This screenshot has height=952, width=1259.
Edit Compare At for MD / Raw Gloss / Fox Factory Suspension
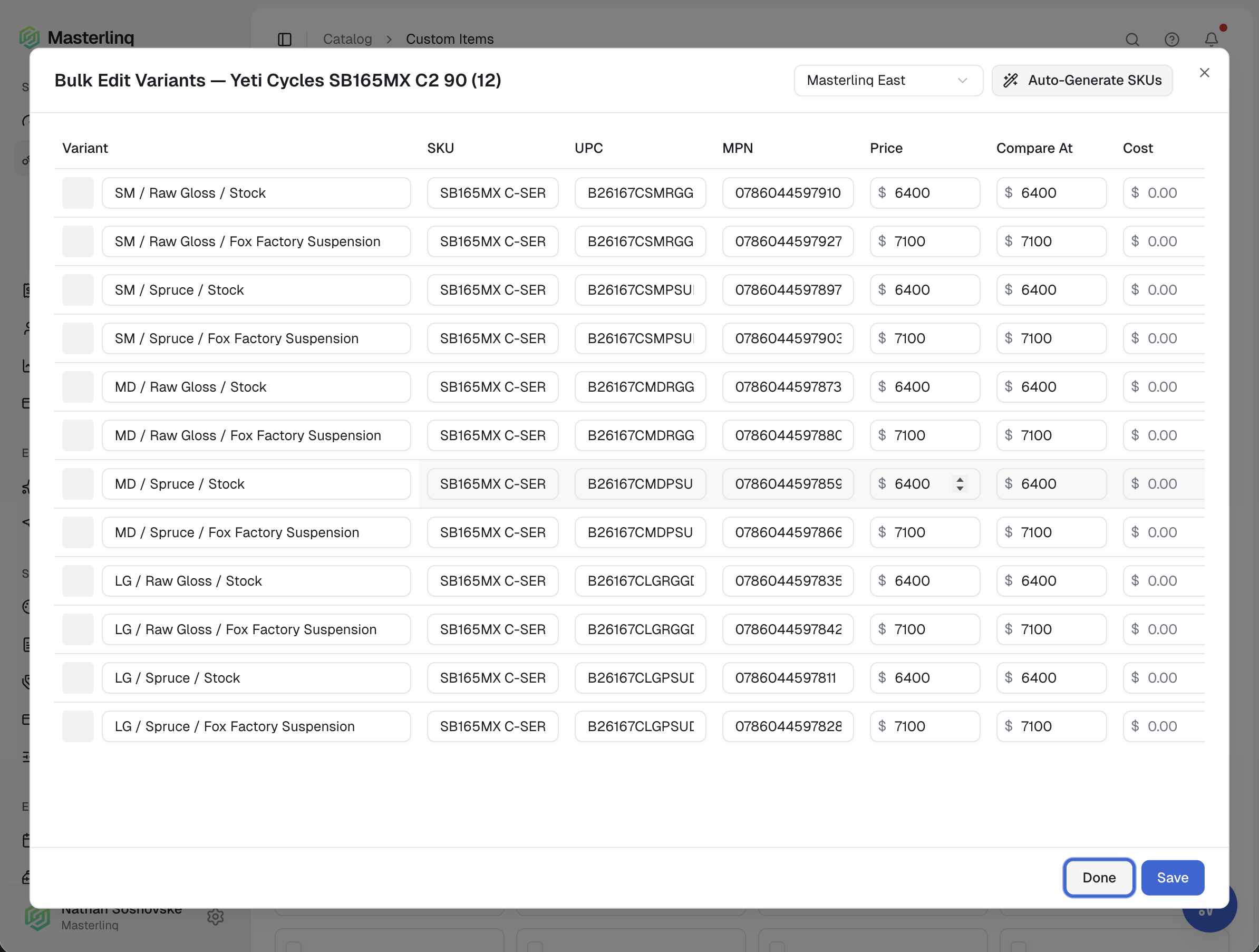coord(1051,435)
